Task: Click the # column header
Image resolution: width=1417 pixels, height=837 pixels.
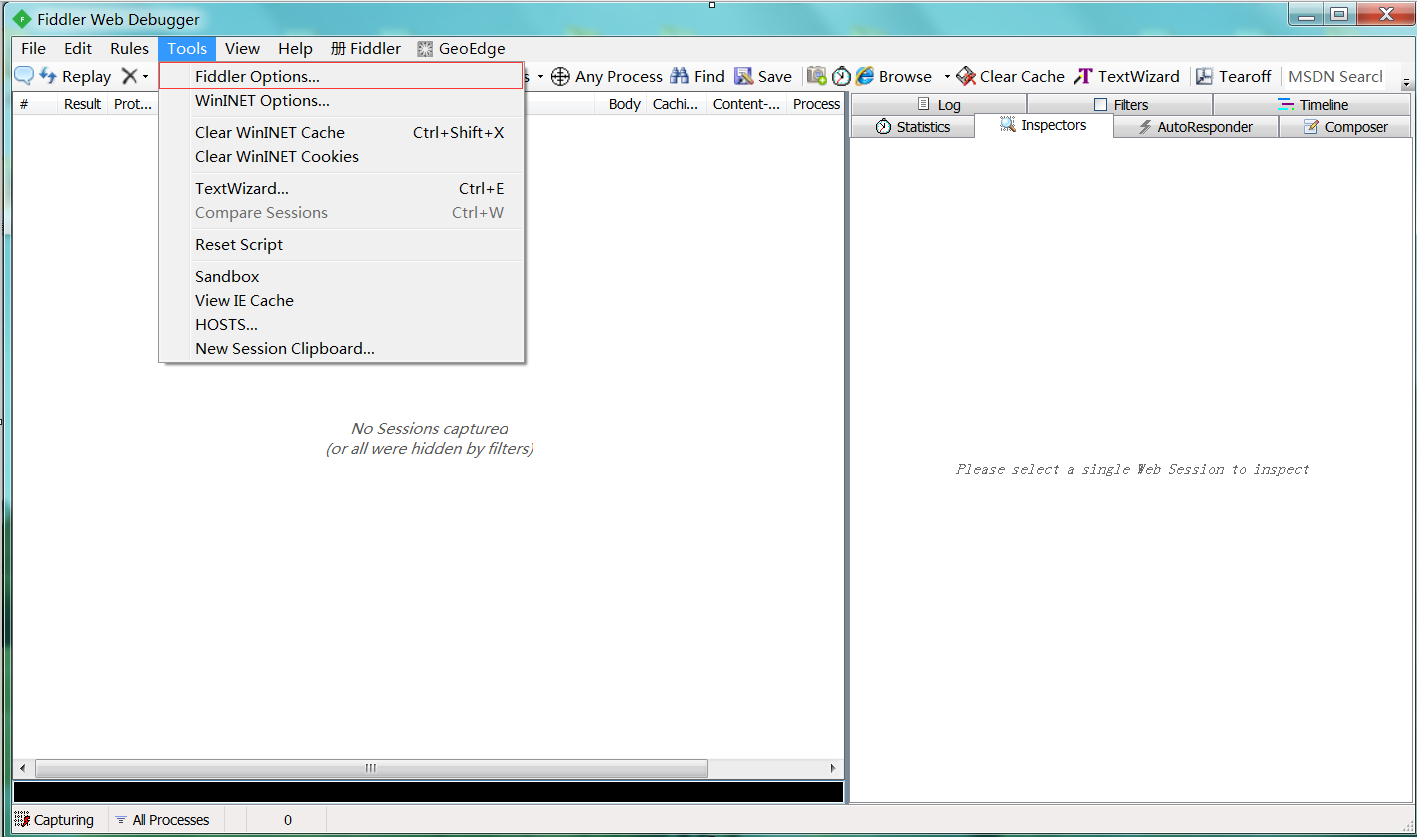Action: tap(35, 104)
